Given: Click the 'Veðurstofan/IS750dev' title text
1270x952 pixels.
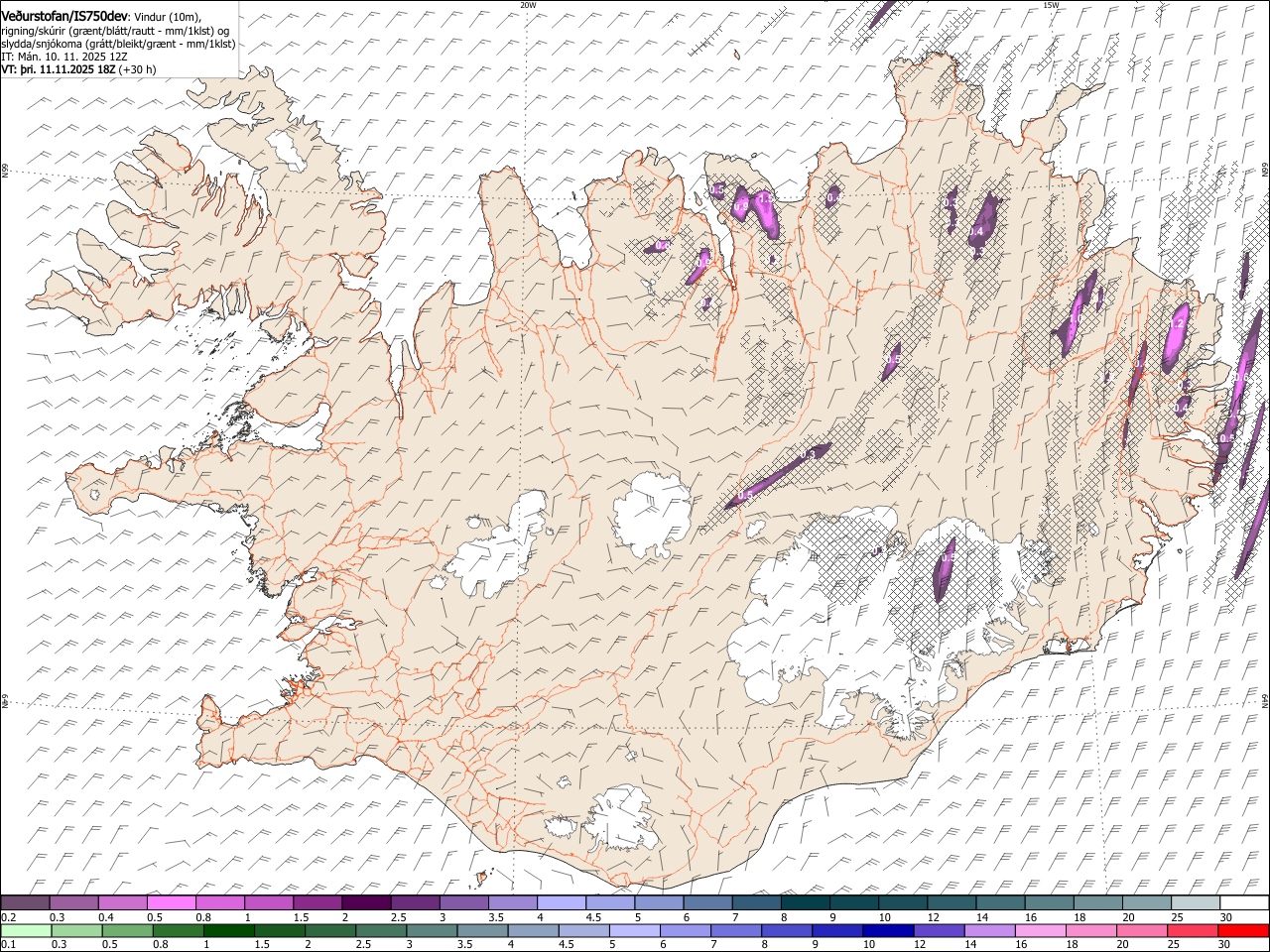Looking at the screenshot, I should [64, 14].
